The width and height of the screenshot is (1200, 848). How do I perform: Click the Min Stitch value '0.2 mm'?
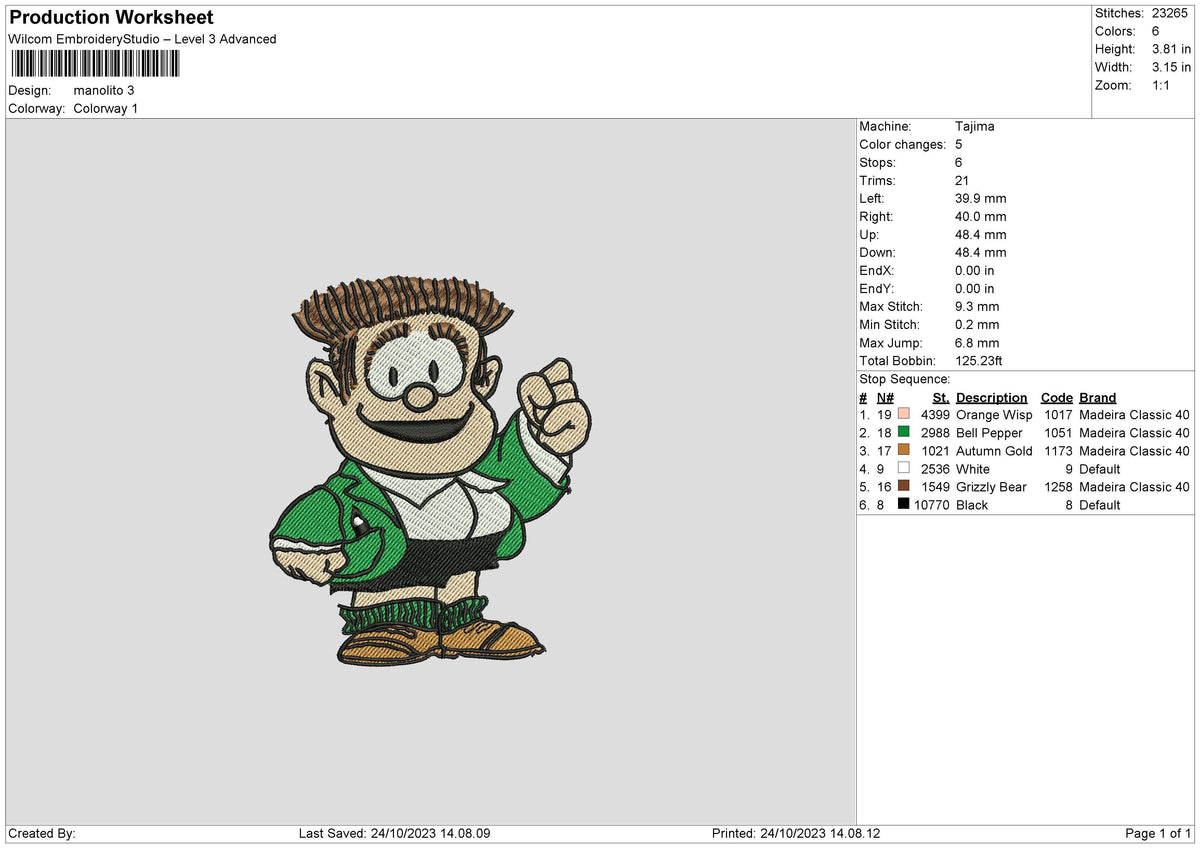click(x=977, y=324)
